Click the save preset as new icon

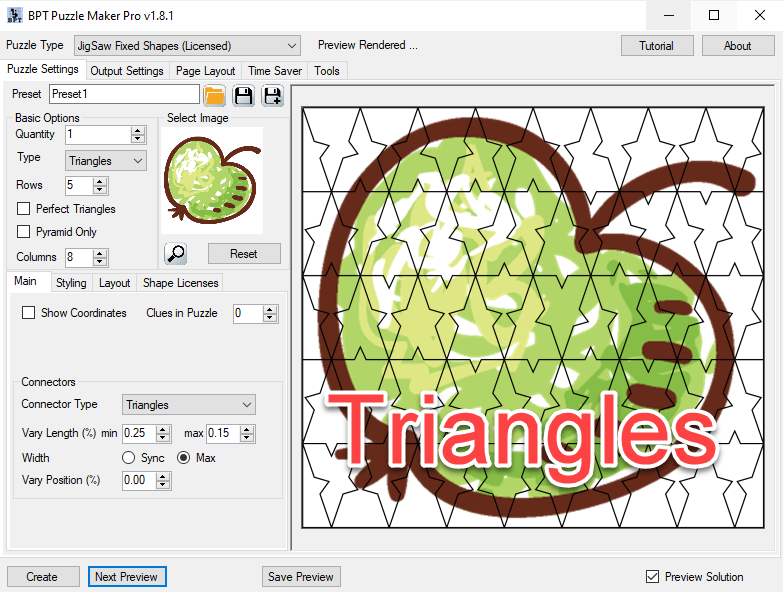tap(272, 95)
